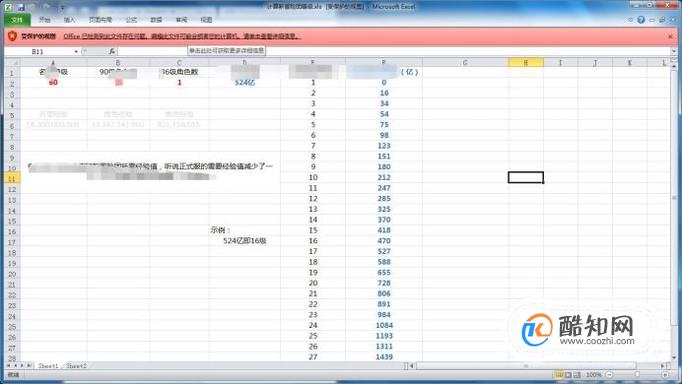Adjust the zoom slider handle
This screenshot has height=384, width=682.
(x=637, y=374)
